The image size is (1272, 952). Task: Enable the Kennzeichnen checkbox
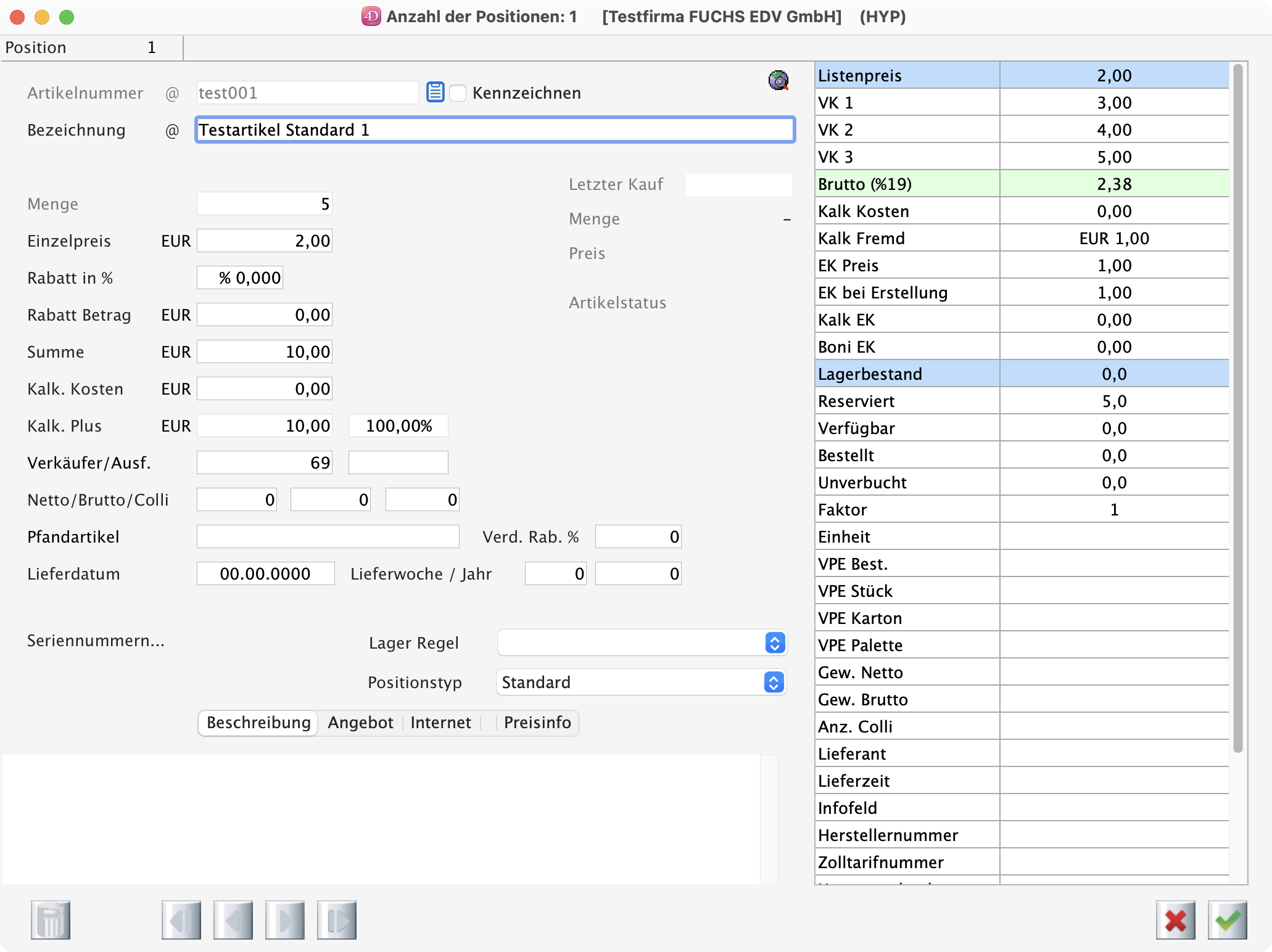(x=458, y=93)
